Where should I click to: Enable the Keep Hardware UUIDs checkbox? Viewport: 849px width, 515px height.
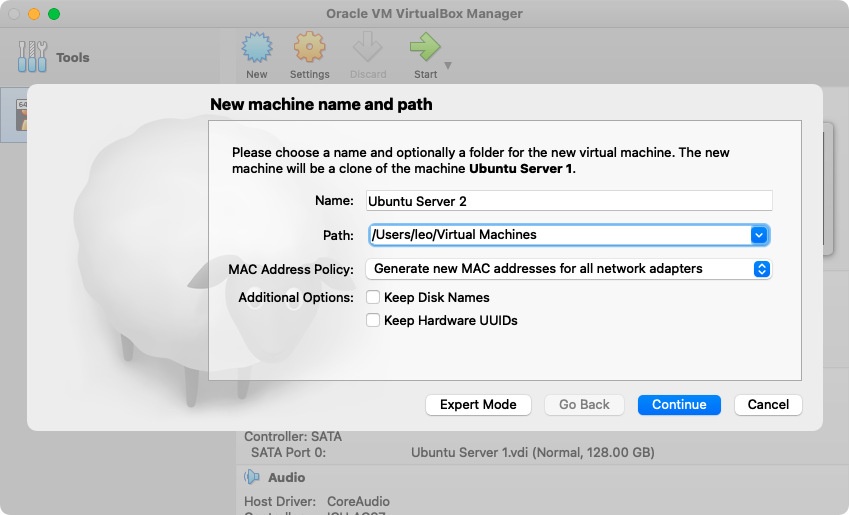click(x=373, y=321)
